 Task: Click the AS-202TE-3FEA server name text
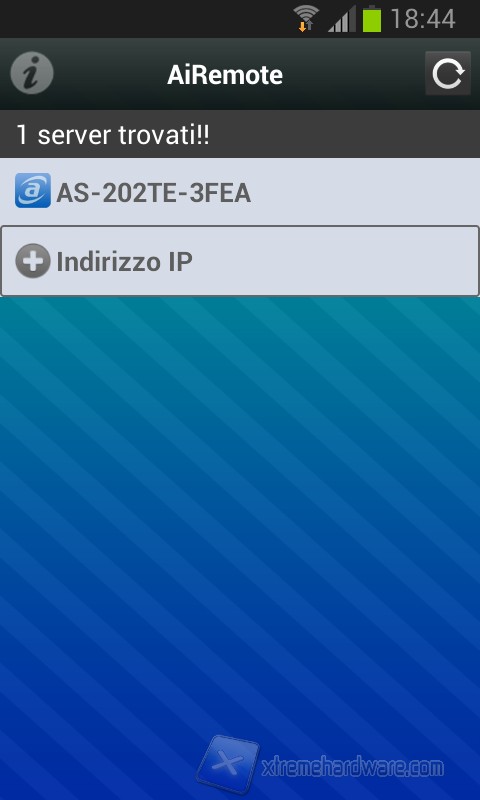click(x=154, y=193)
